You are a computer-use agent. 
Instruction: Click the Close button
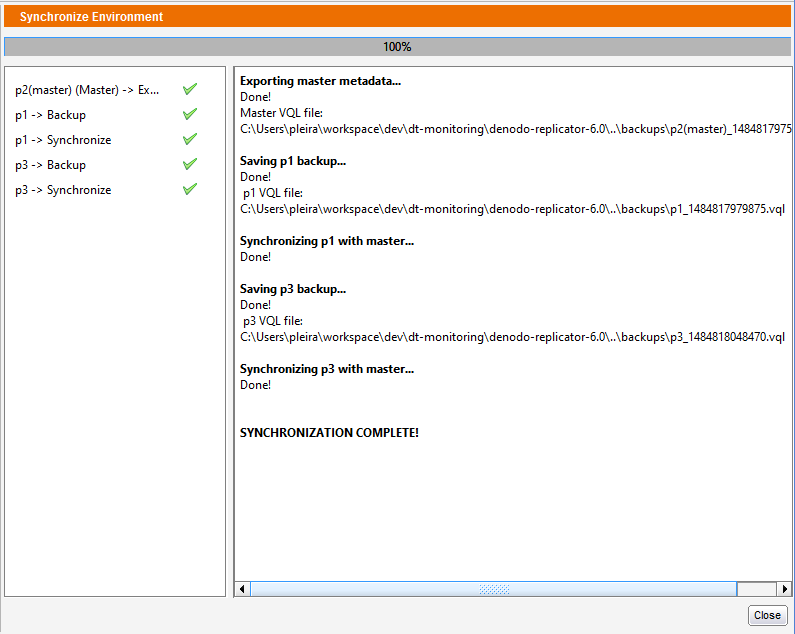767,615
